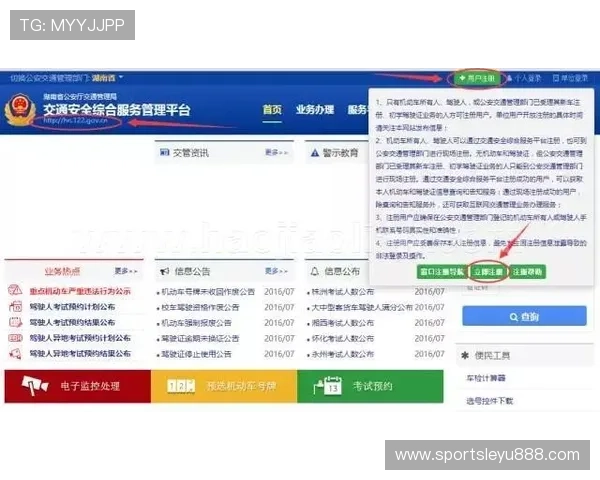Click date 2016/07 beside 机动车强制报废公告
This screenshot has height=480, width=600.
279,323
